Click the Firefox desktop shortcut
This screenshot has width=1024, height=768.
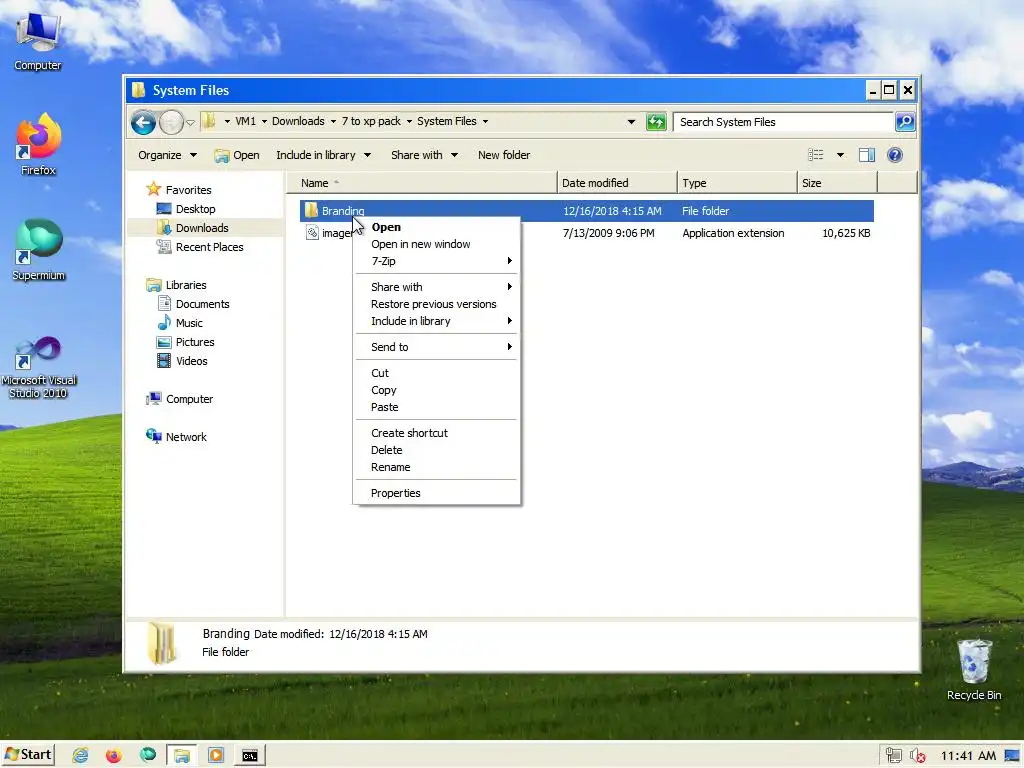pos(38,145)
